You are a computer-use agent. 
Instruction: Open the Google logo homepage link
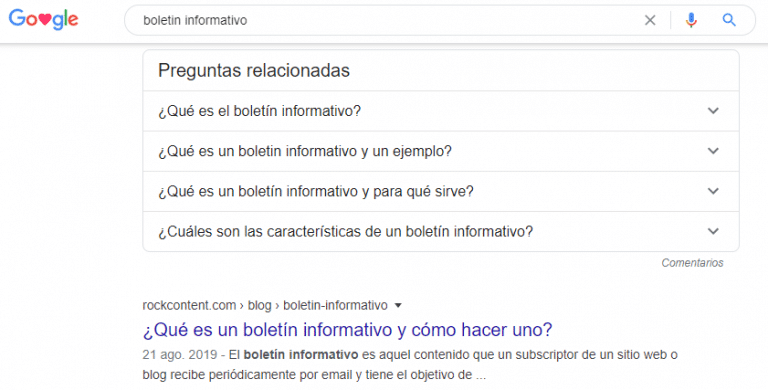pos(44,20)
